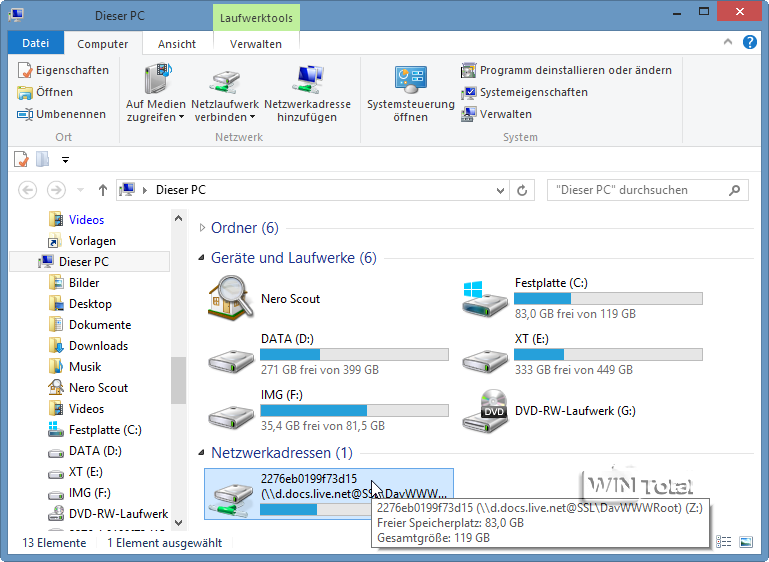Click Festplatte (C:) capacity bar
769x562 pixels.
(608, 298)
